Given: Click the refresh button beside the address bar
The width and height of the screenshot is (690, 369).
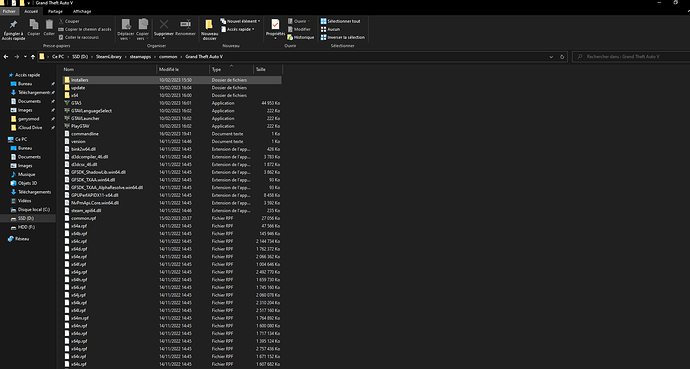Looking at the screenshot, I should tap(562, 57).
